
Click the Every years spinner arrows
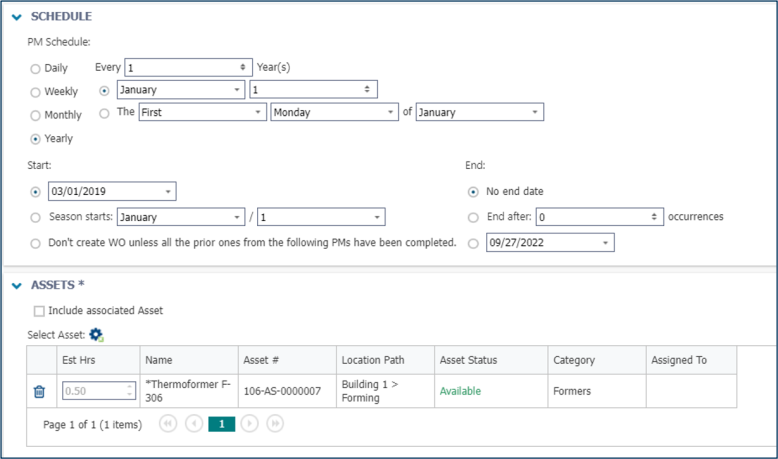[243, 67]
